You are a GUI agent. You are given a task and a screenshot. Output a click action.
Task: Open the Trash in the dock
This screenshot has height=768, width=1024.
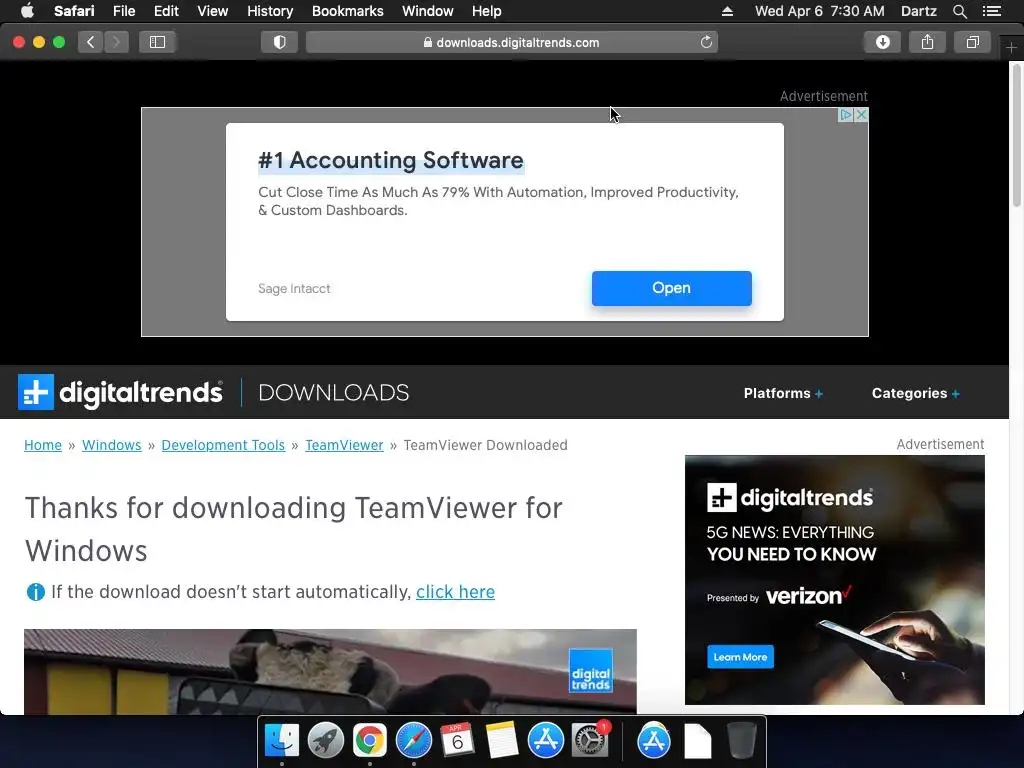(741, 741)
